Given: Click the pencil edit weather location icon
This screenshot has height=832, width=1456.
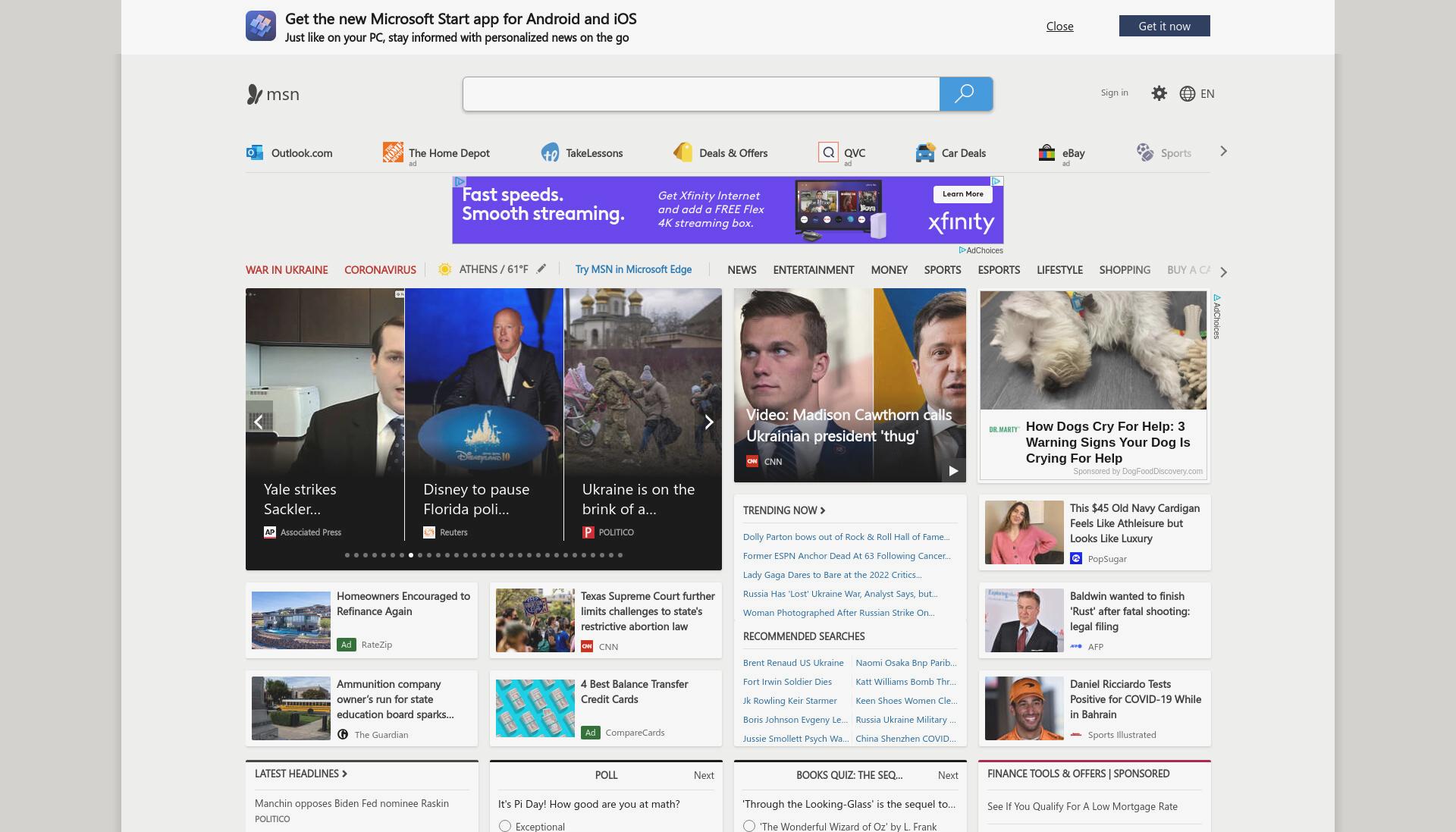Looking at the screenshot, I should click(541, 268).
